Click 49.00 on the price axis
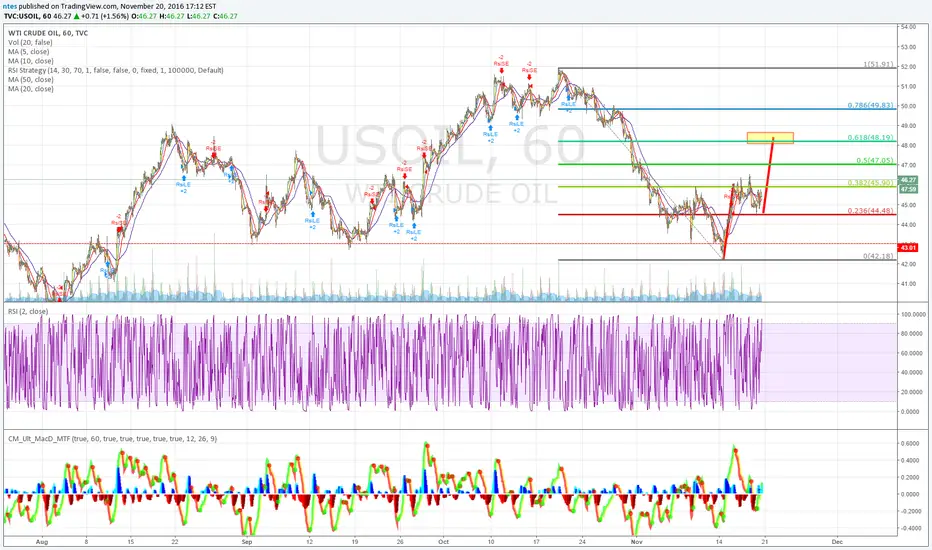The height and width of the screenshot is (550, 932). pos(908,126)
